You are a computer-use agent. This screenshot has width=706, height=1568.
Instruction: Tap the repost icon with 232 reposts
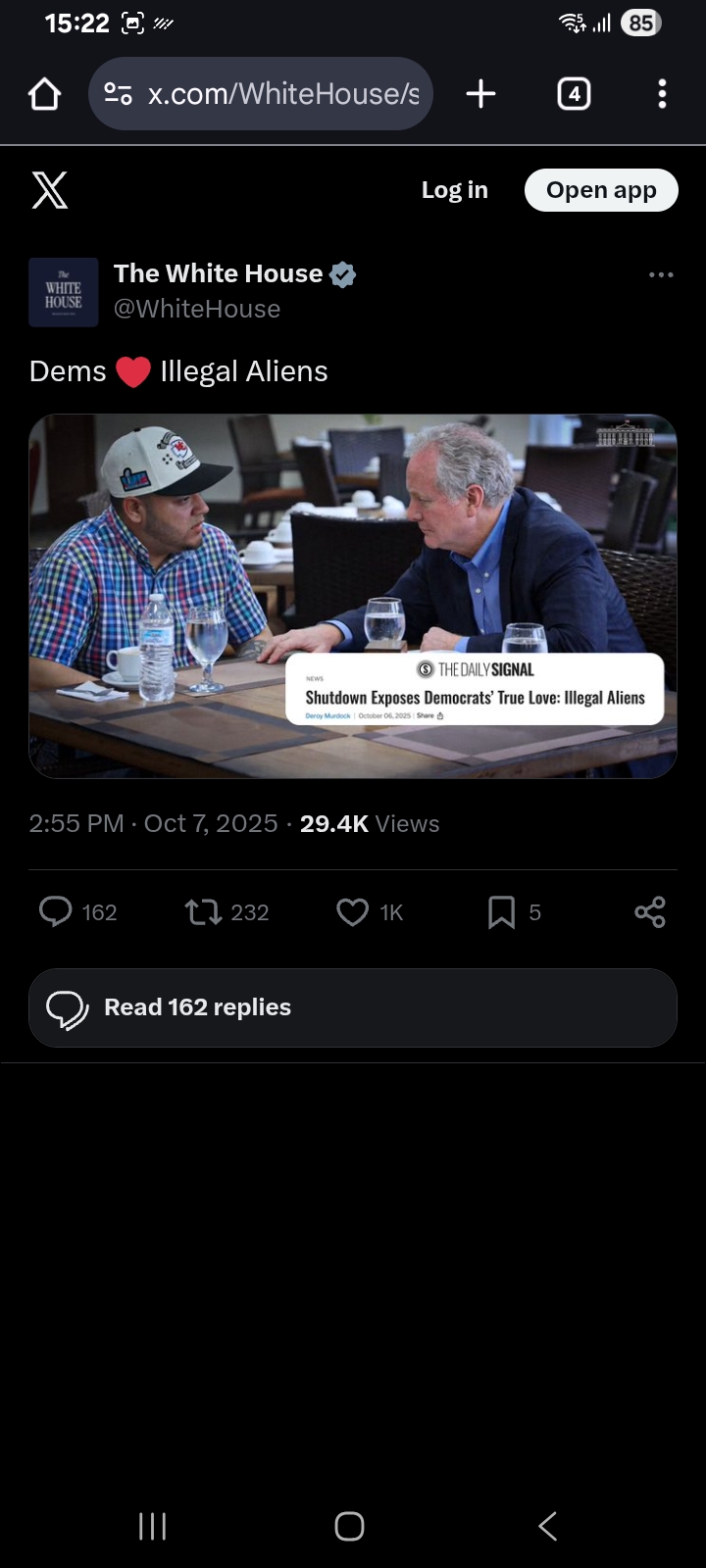click(203, 912)
